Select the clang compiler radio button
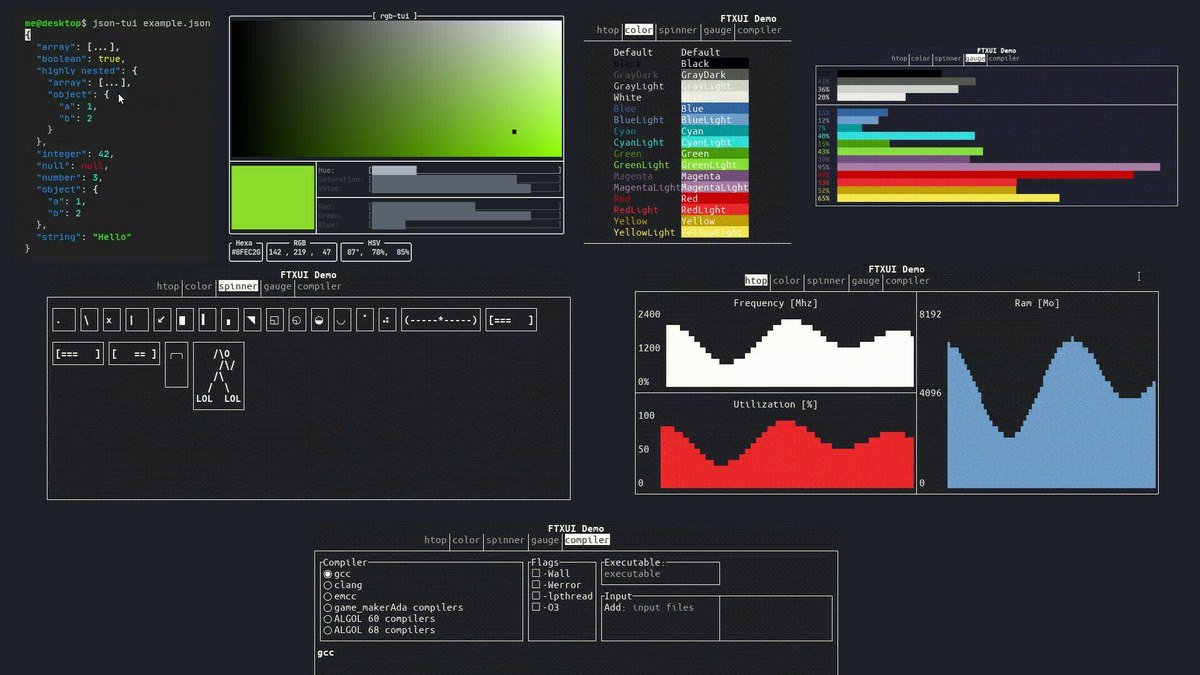Viewport: 1200px width, 675px height. (x=327, y=585)
